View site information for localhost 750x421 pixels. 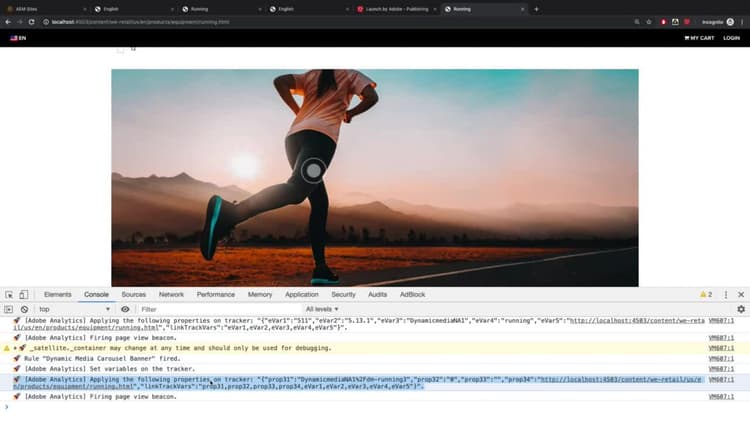click(46, 22)
